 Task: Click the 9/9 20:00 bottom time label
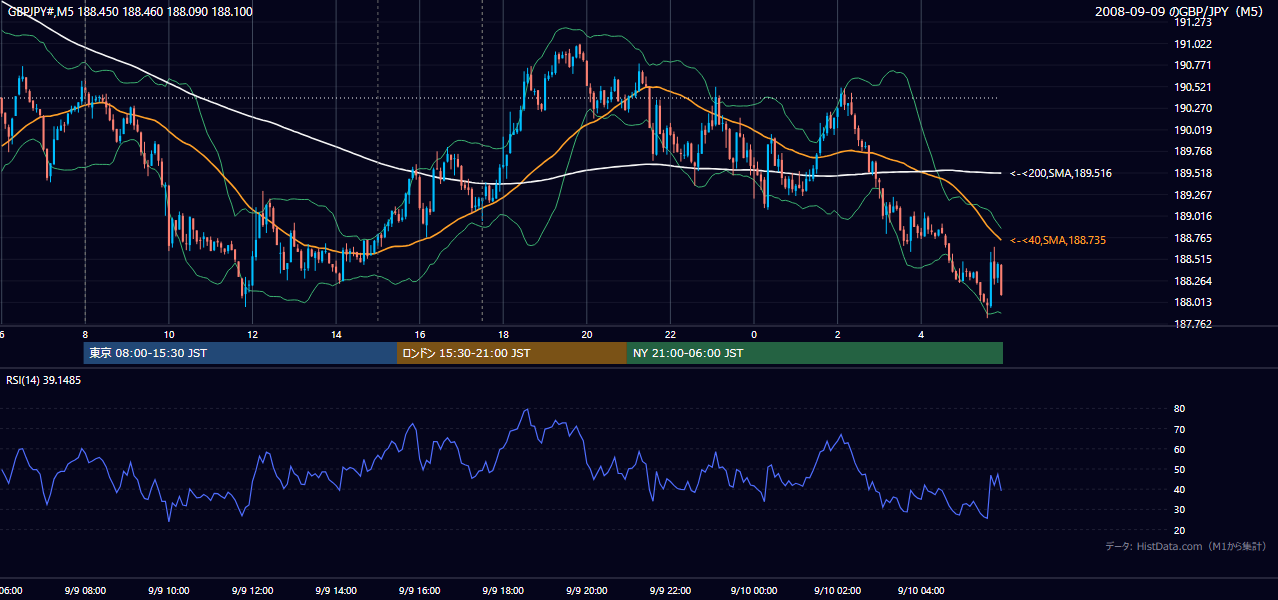point(587,591)
